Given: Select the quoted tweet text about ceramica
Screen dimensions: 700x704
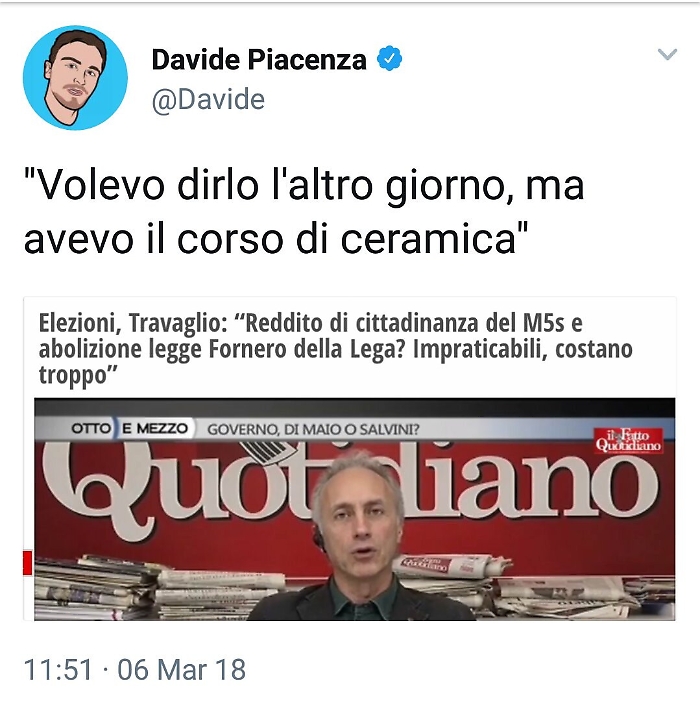Looking at the screenshot, I should [x=304, y=211].
